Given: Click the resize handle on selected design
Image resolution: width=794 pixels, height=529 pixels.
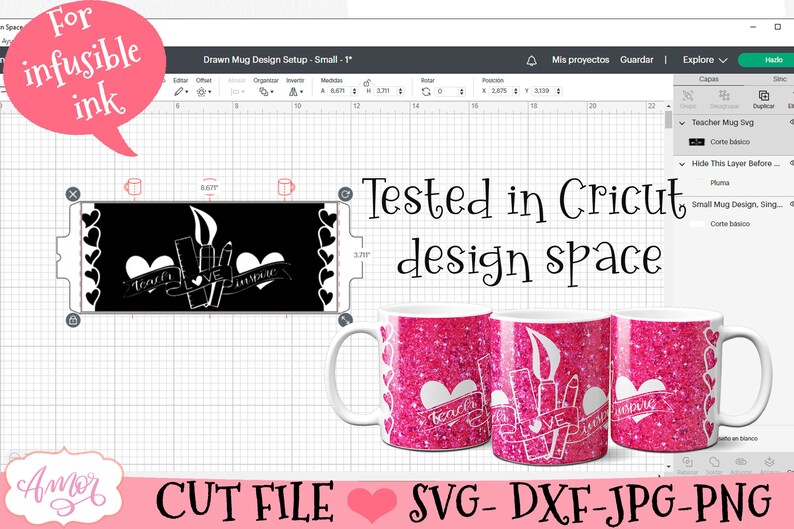Looking at the screenshot, I should coord(345,320).
